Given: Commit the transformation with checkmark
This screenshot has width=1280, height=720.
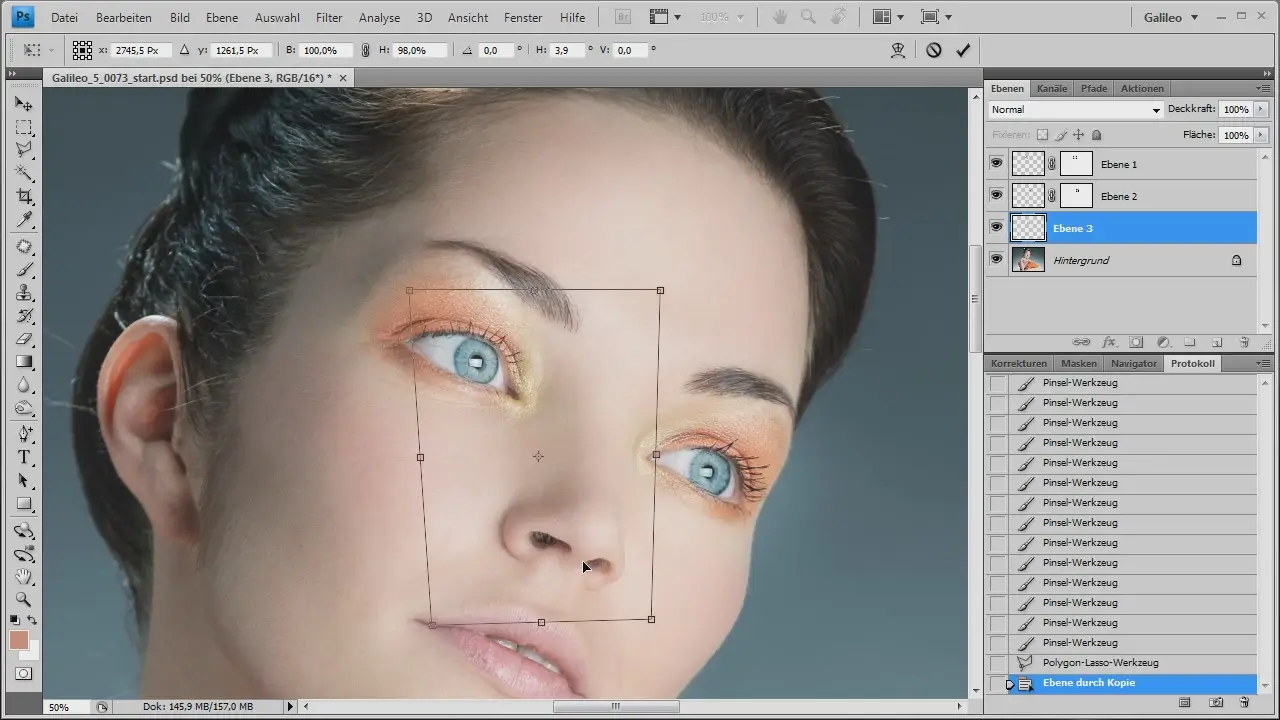Looking at the screenshot, I should tap(963, 50).
